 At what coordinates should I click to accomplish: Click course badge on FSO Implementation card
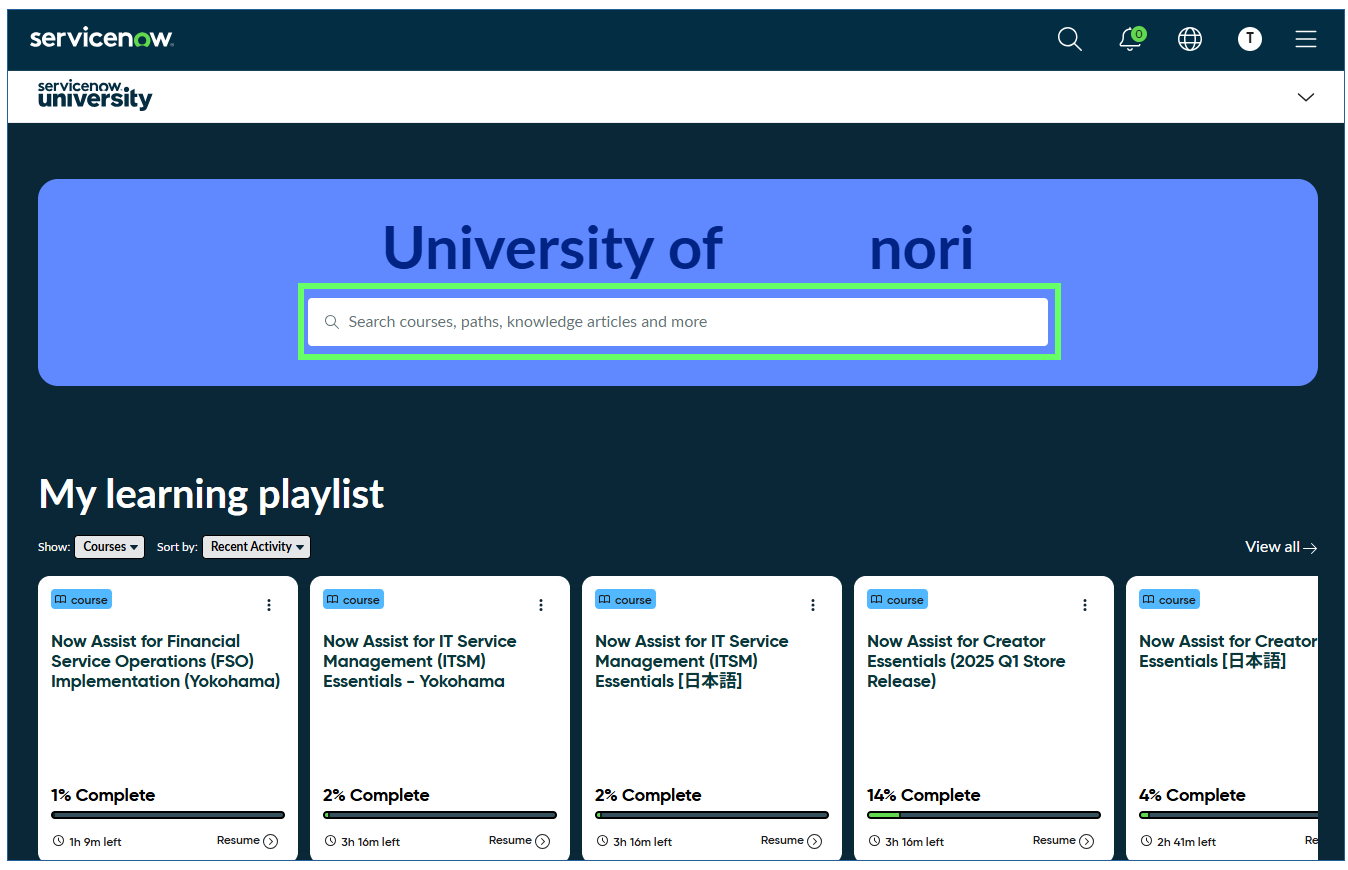tap(81, 600)
